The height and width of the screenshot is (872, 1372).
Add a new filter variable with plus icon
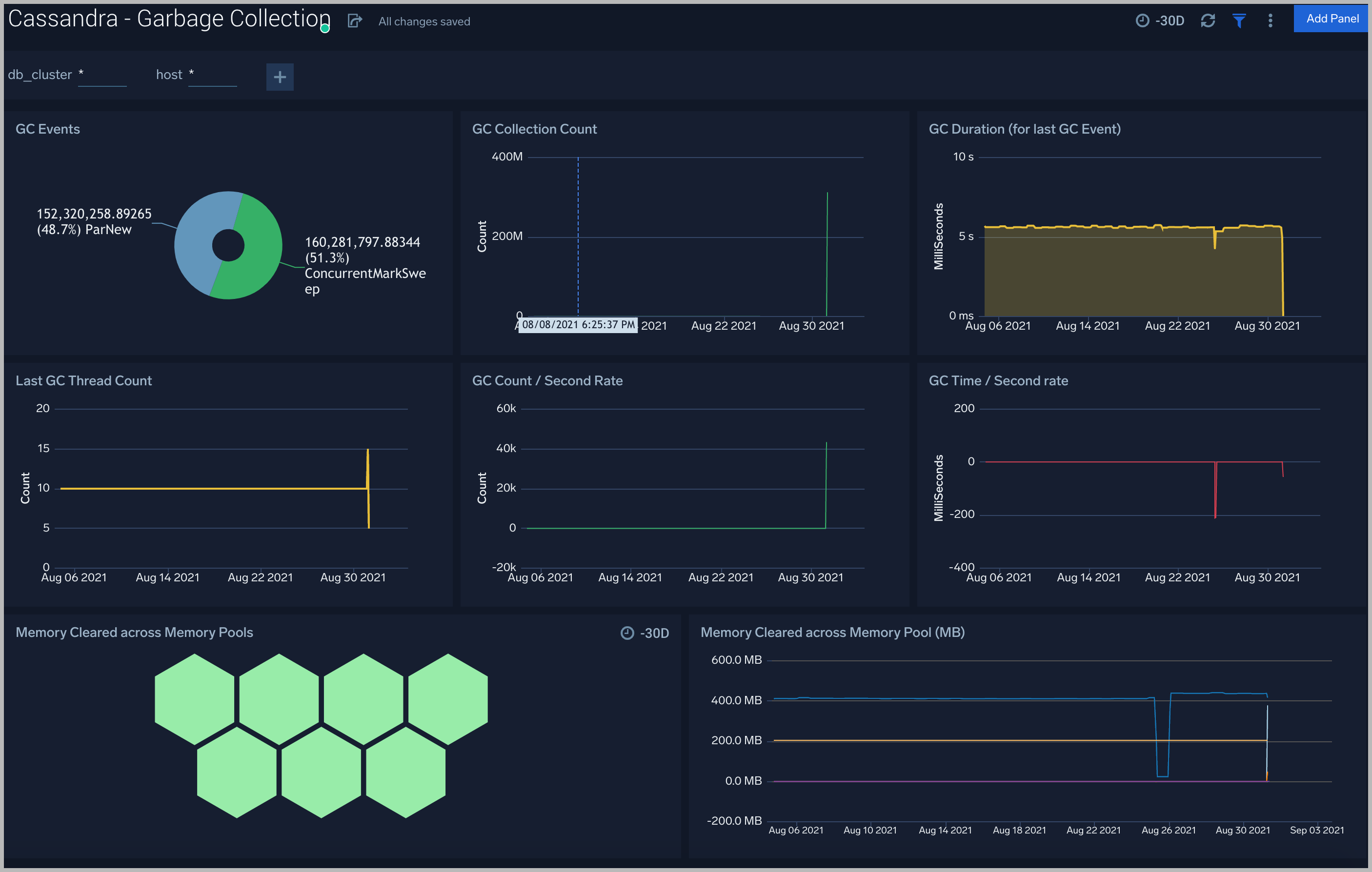pos(280,76)
